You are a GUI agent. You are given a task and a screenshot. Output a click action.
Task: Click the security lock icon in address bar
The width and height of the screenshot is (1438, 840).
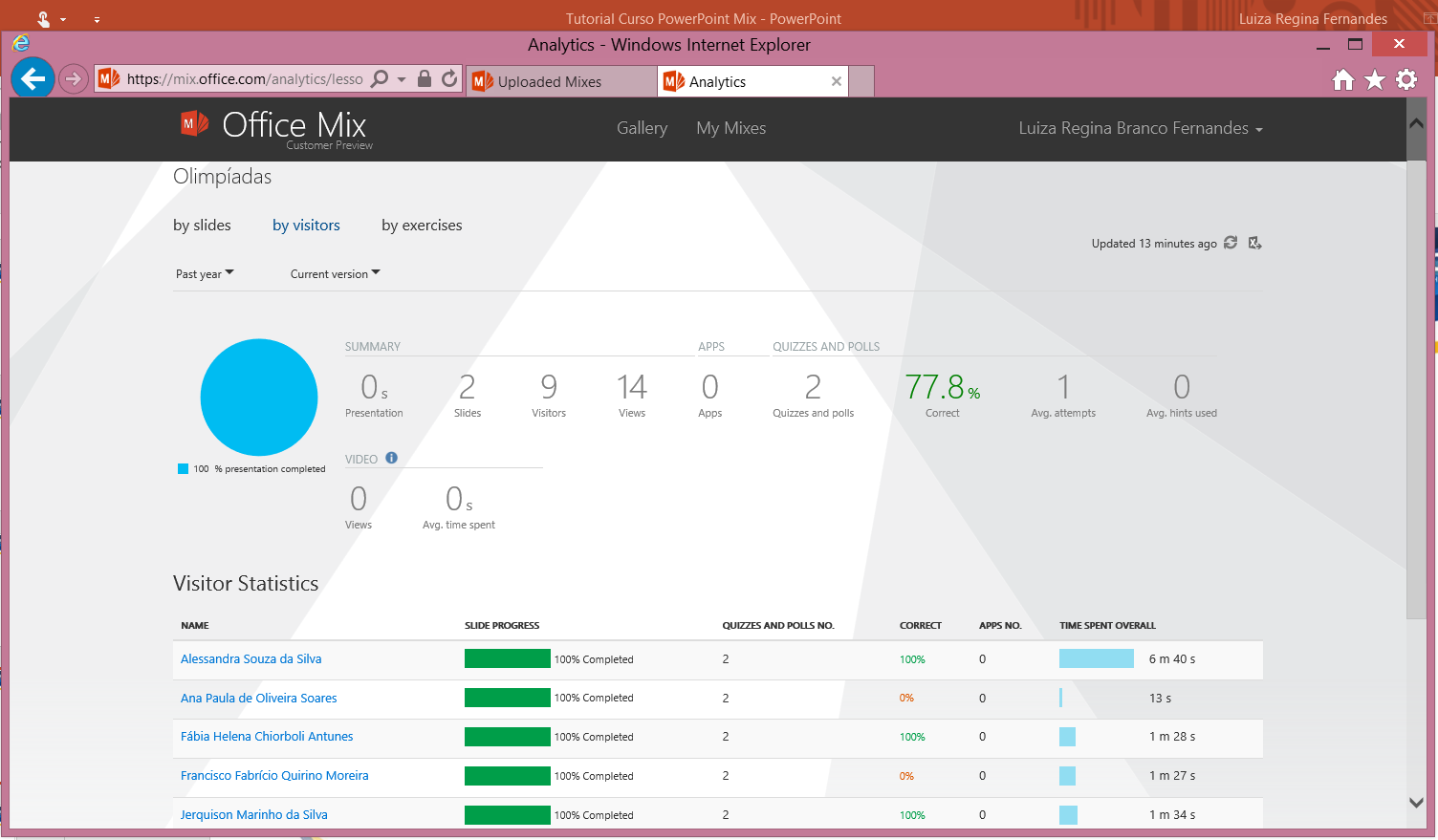click(x=425, y=79)
